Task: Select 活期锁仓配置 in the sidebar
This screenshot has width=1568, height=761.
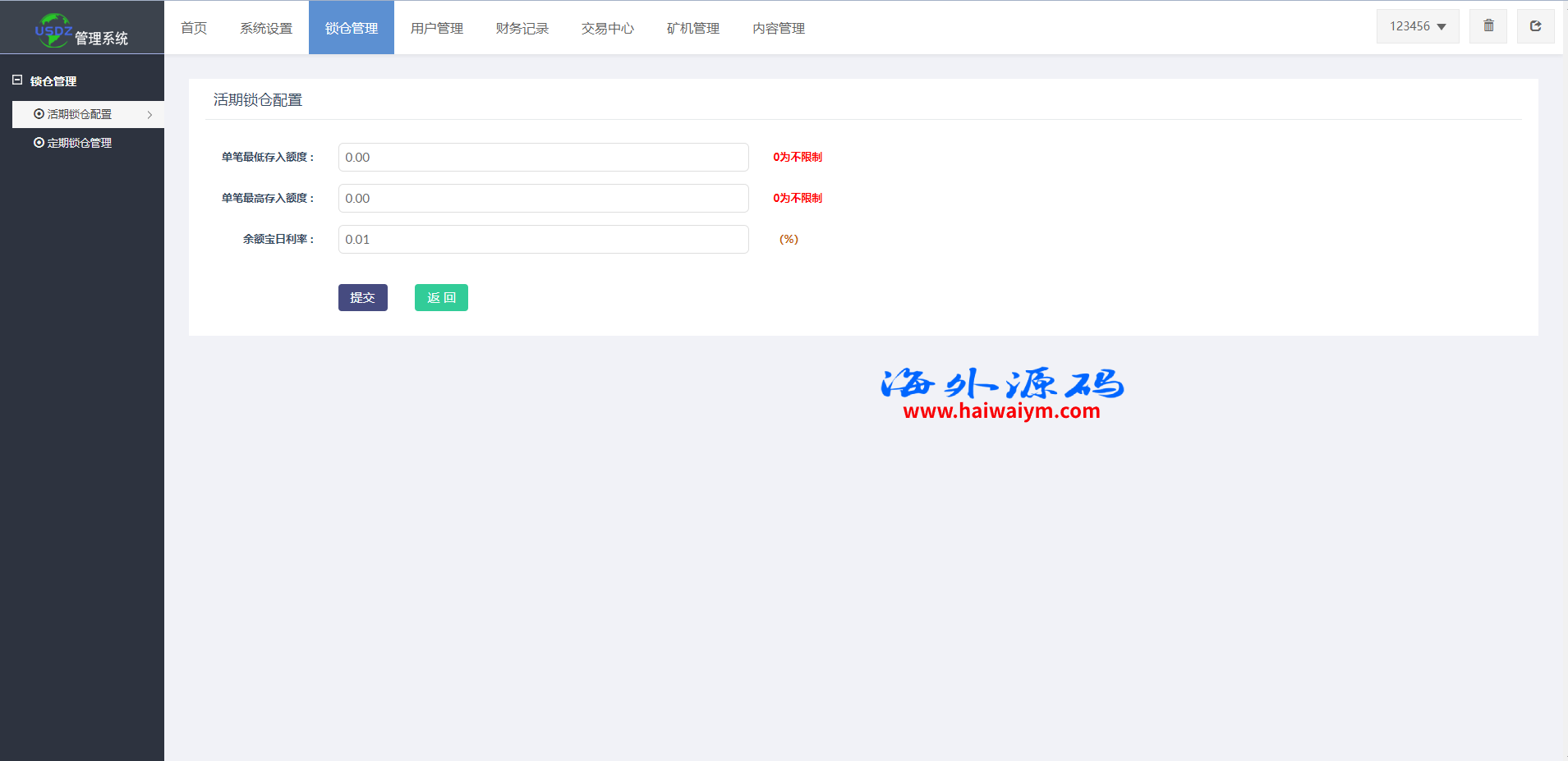Action: 80,114
